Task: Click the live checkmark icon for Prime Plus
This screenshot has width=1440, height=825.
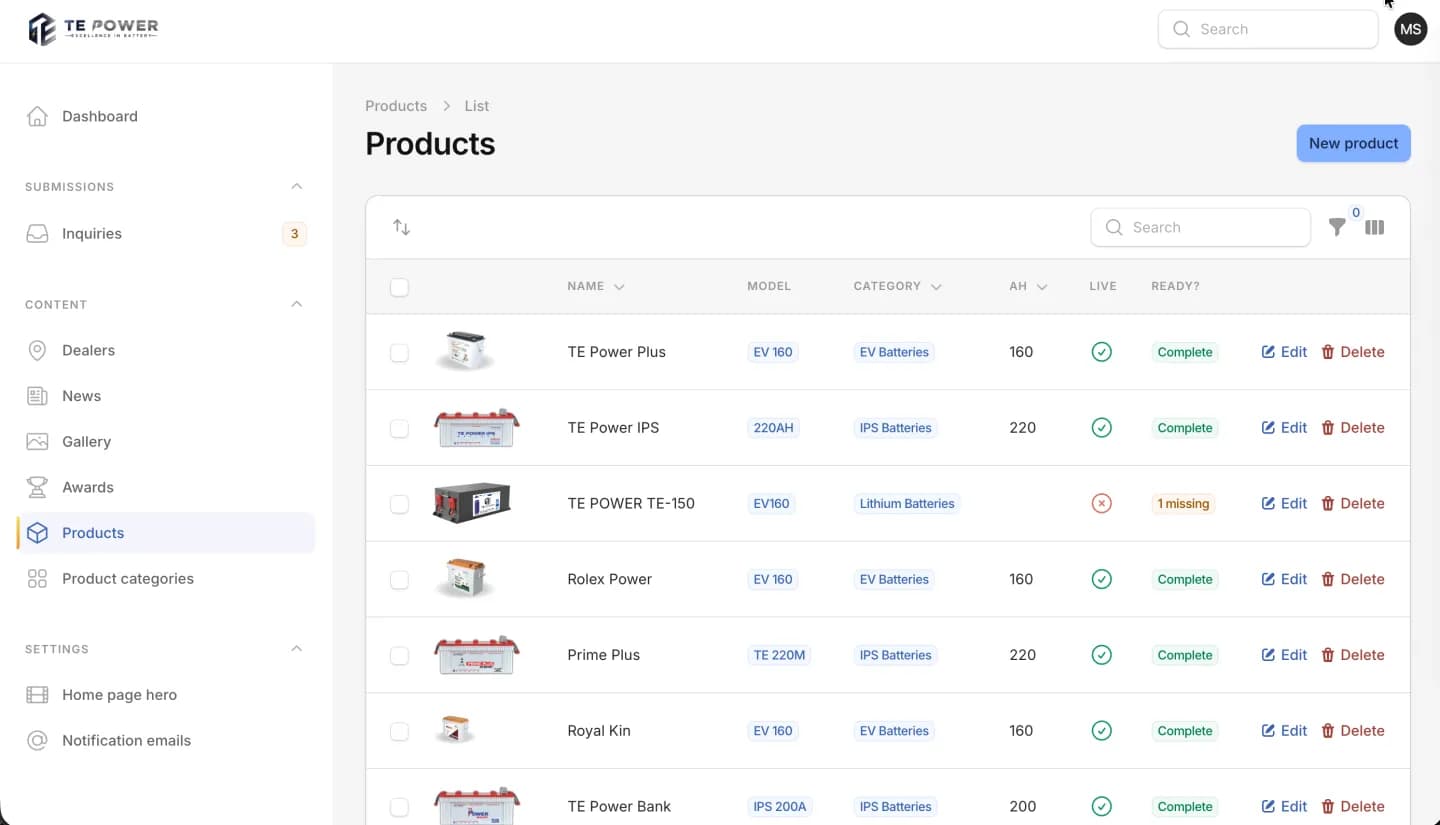Action: tap(1101, 655)
